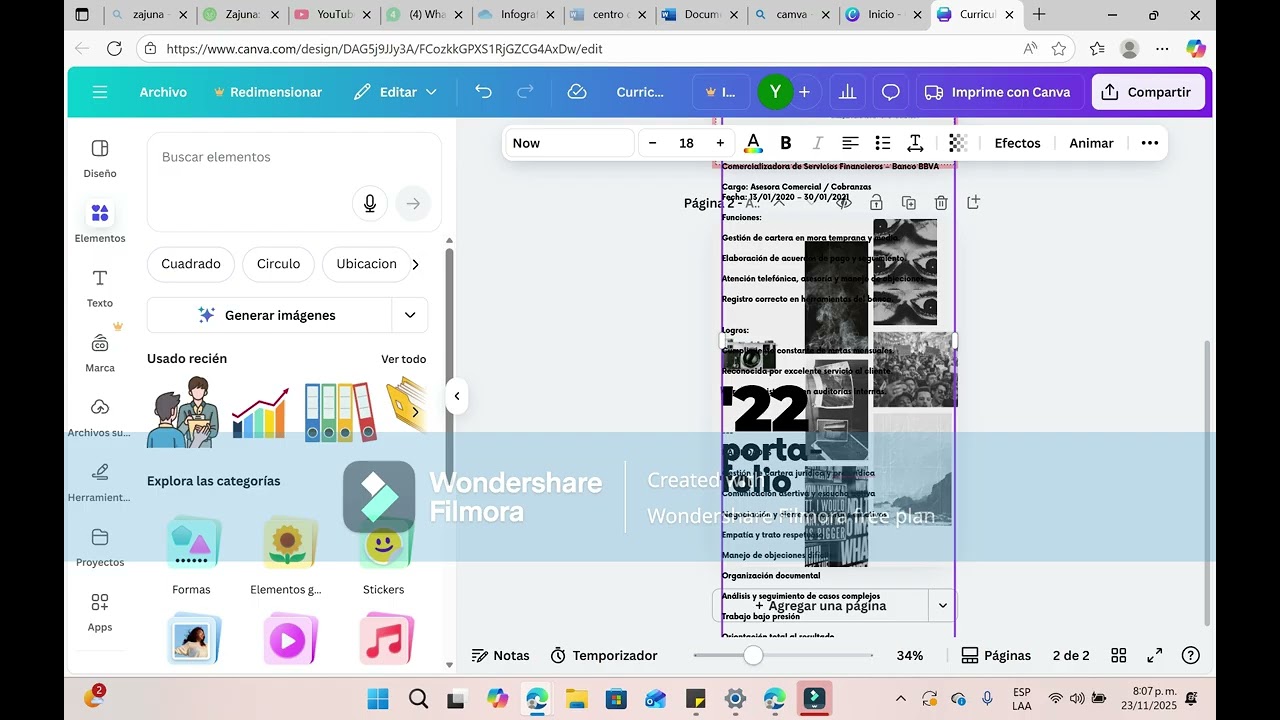1280x720 pixels.
Task: Open the Diseño sidebar tab
Action: tap(100, 158)
